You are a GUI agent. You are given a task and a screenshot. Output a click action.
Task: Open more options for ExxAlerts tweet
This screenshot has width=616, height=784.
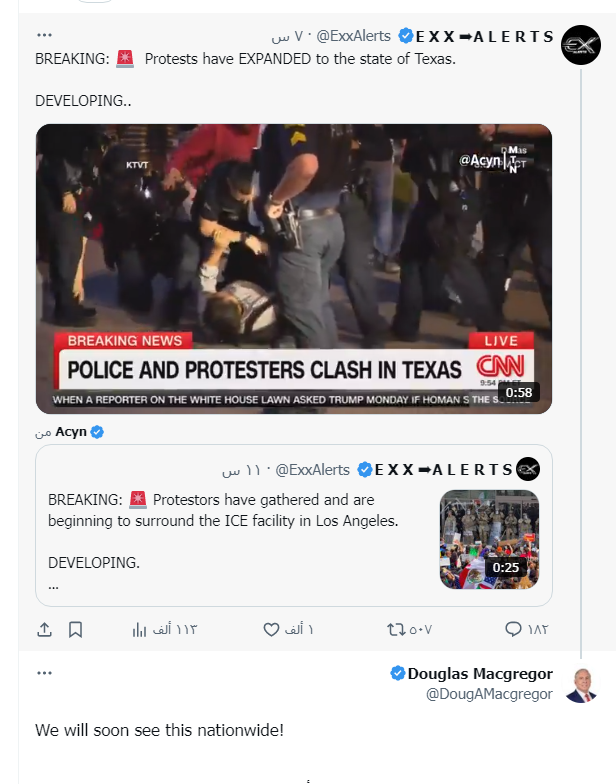pyautogui.click(x=43, y=35)
